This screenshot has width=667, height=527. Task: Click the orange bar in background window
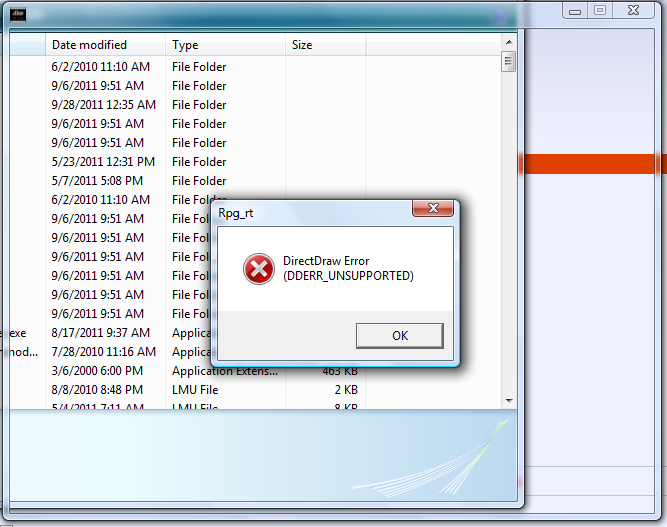[x=591, y=164]
